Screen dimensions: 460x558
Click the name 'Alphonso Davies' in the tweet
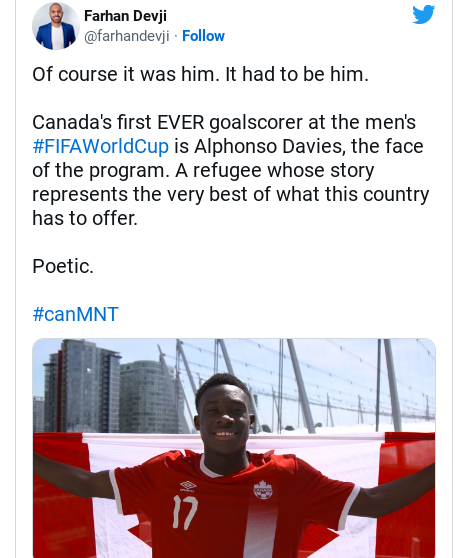tap(269, 146)
